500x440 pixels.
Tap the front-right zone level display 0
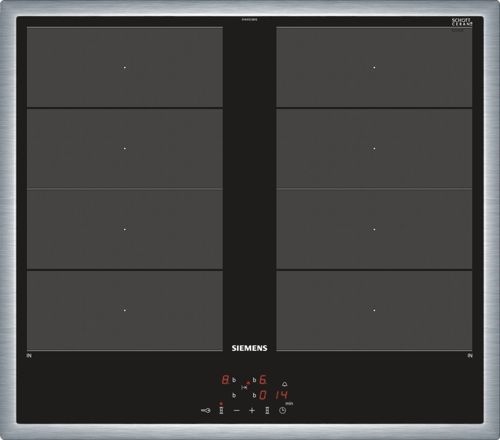click(263, 395)
